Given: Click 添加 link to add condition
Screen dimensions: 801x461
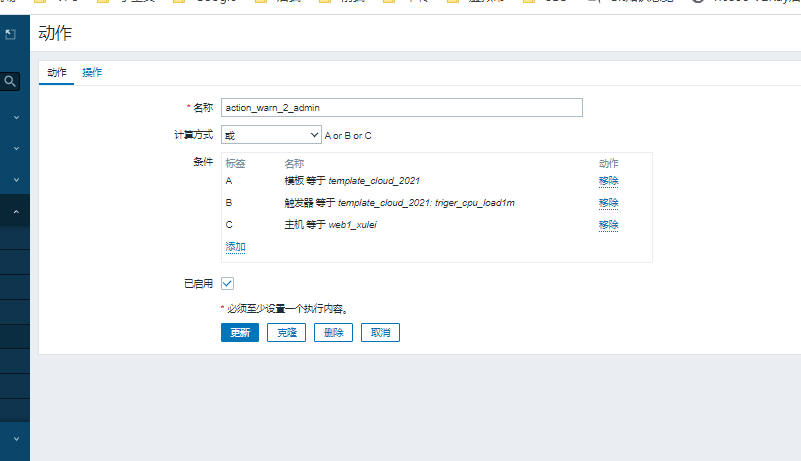Looking at the screenshot, I should tap(235, 246).
